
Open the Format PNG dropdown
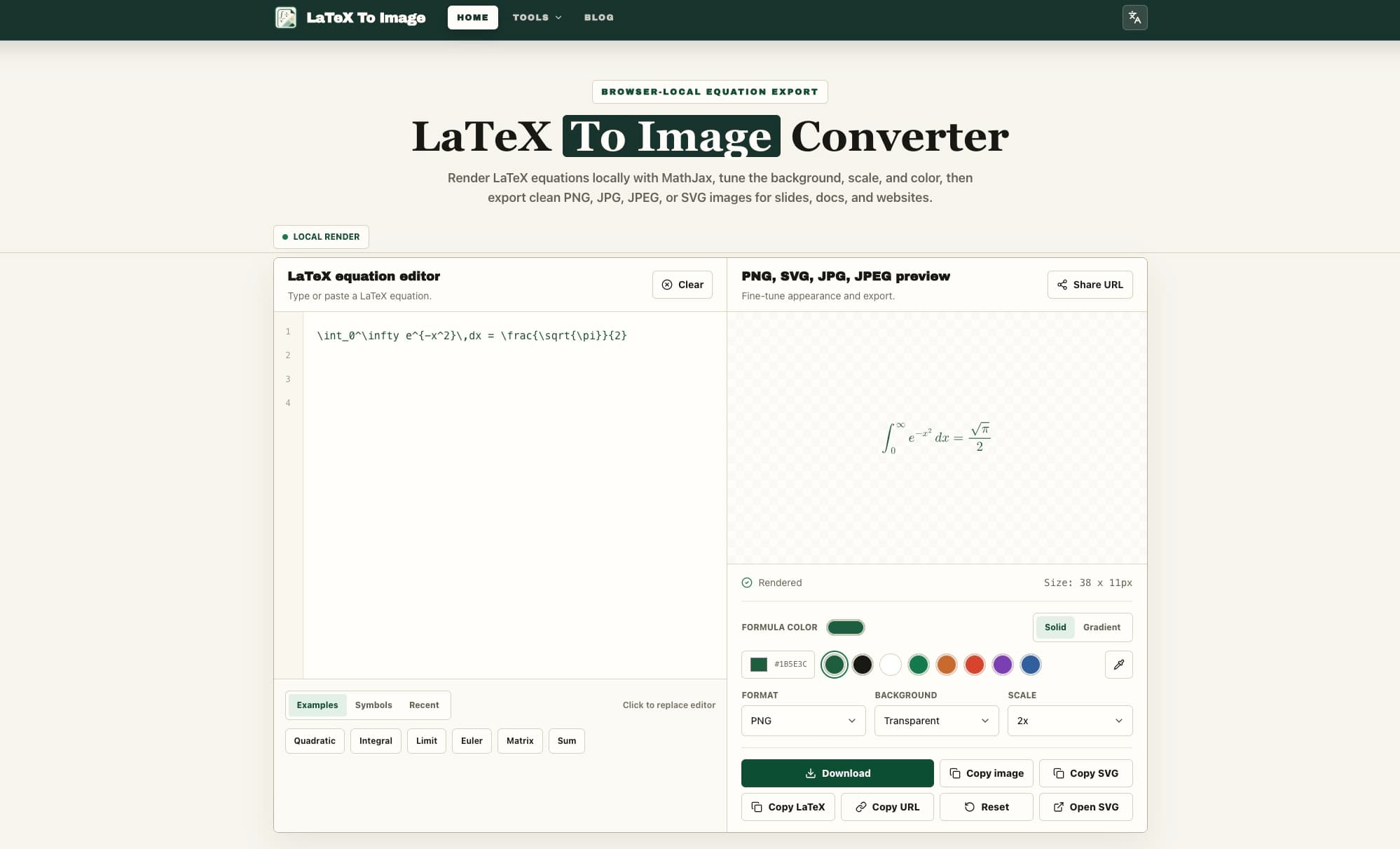pyautogui.click(x=803, y=721)
